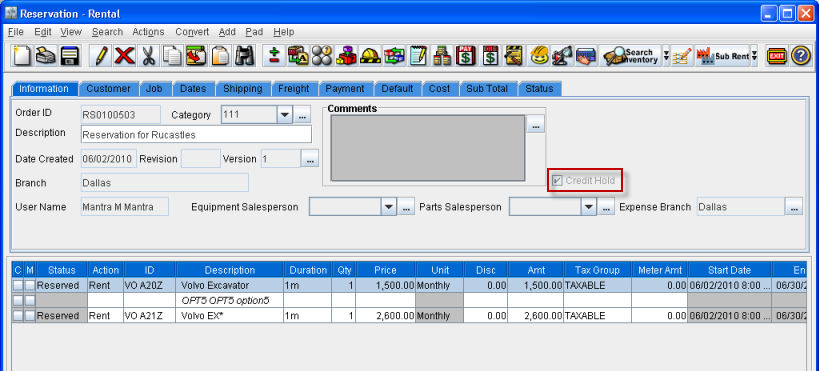Viewport: 819px width, 371px height.
Task: Click the Description input field
Action: (x=196, y=134)
